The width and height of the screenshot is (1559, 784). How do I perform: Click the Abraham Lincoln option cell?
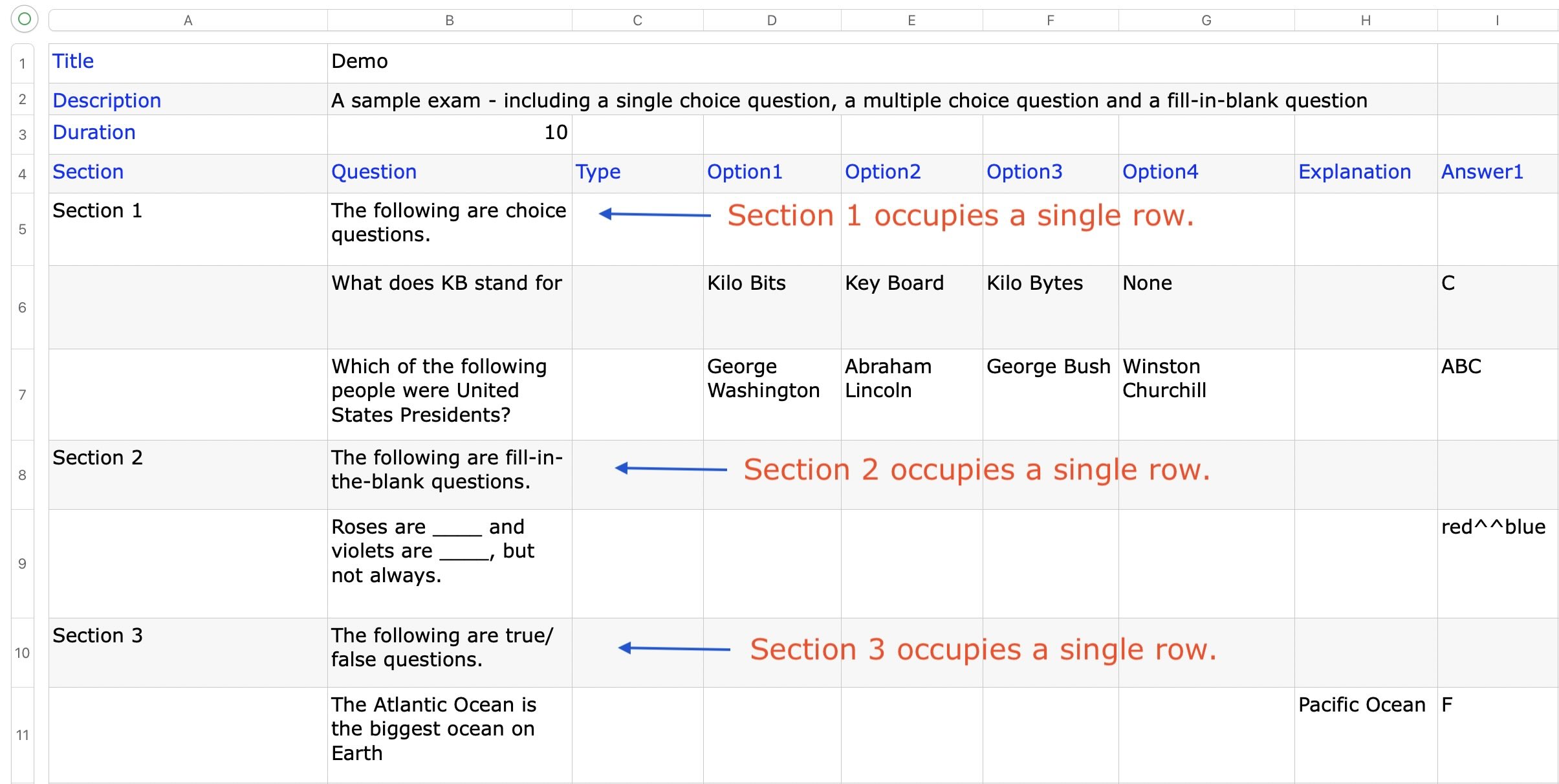[911, 393]
